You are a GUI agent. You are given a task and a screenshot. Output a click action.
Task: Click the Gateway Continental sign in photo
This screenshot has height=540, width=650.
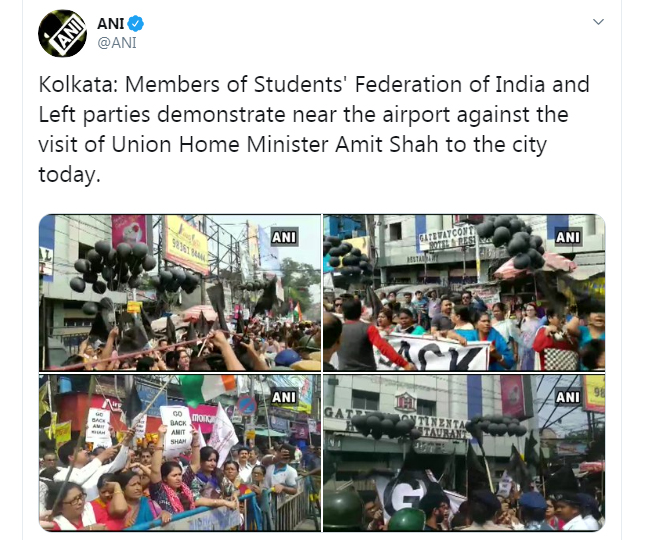447,239
